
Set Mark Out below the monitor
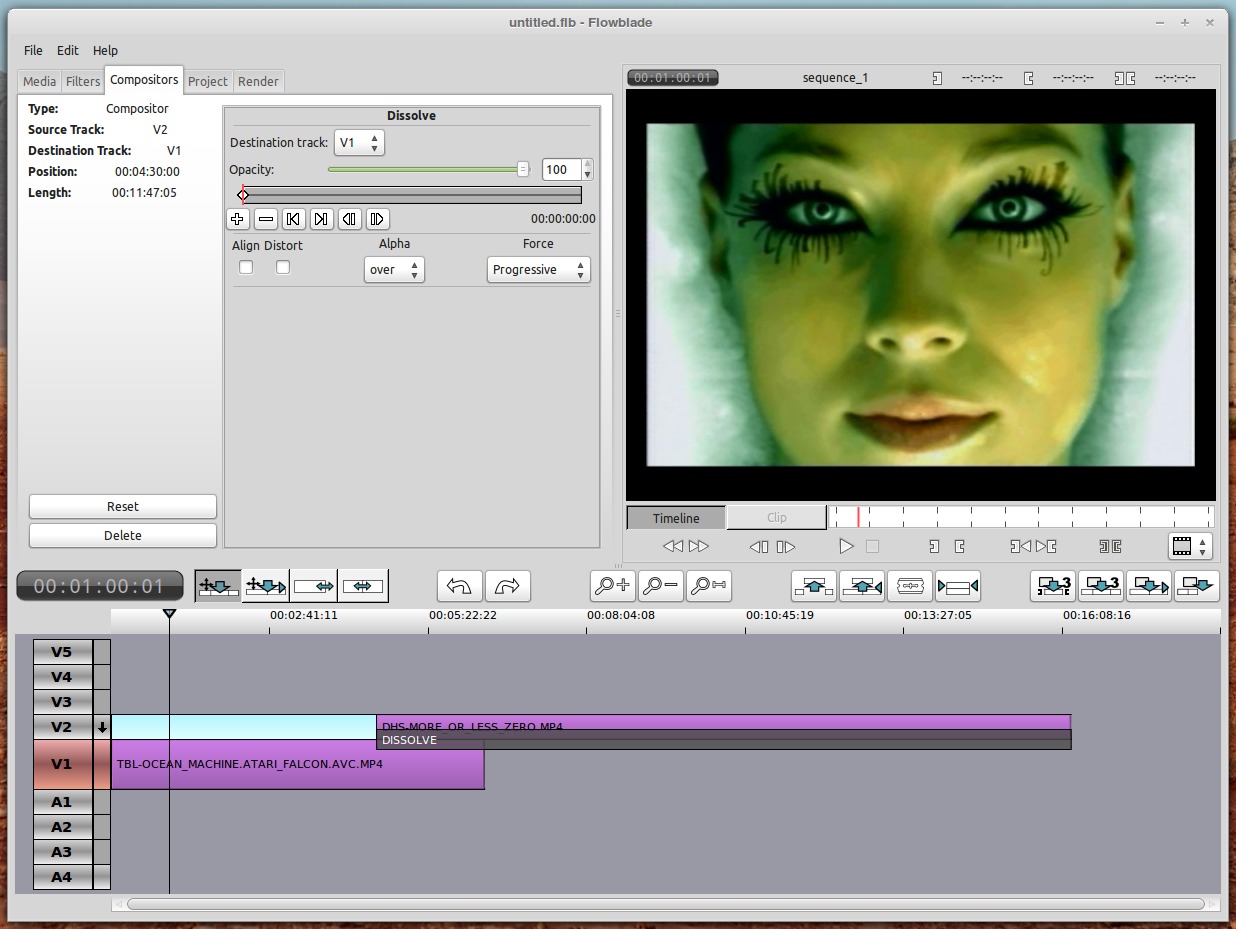click(x=960, y=546)
